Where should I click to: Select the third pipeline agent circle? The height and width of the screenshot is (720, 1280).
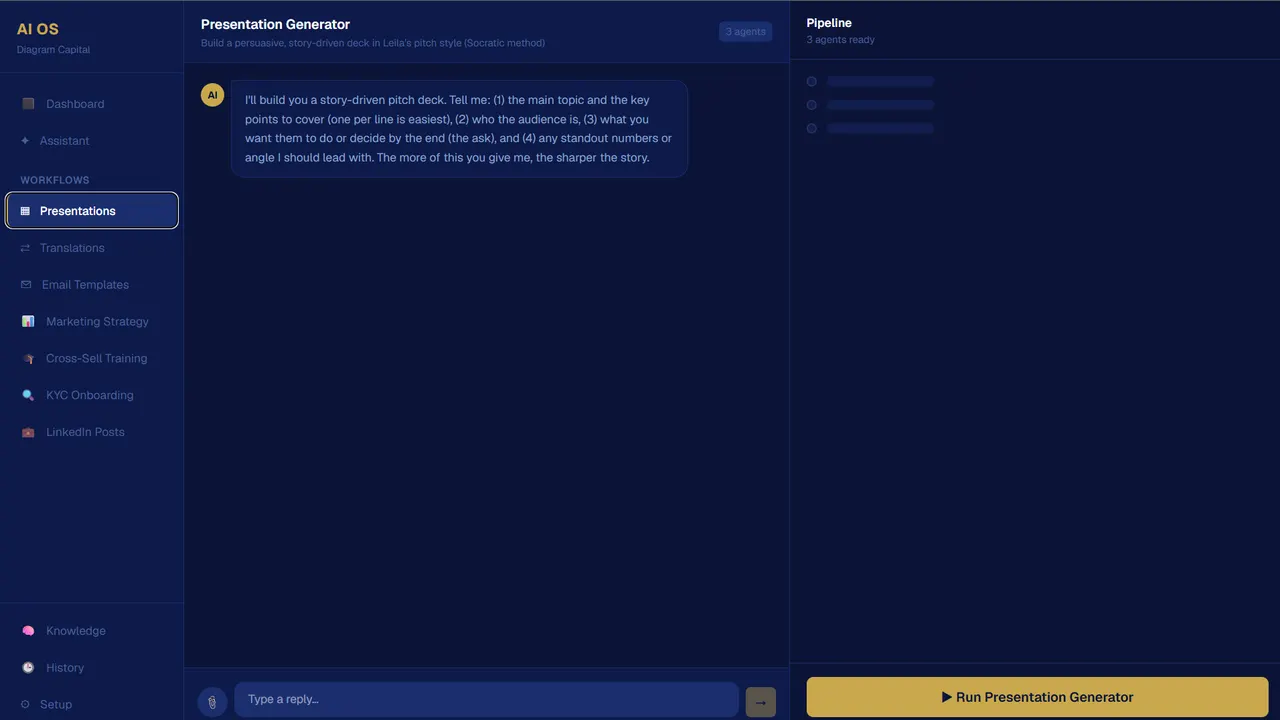(812, 128)
